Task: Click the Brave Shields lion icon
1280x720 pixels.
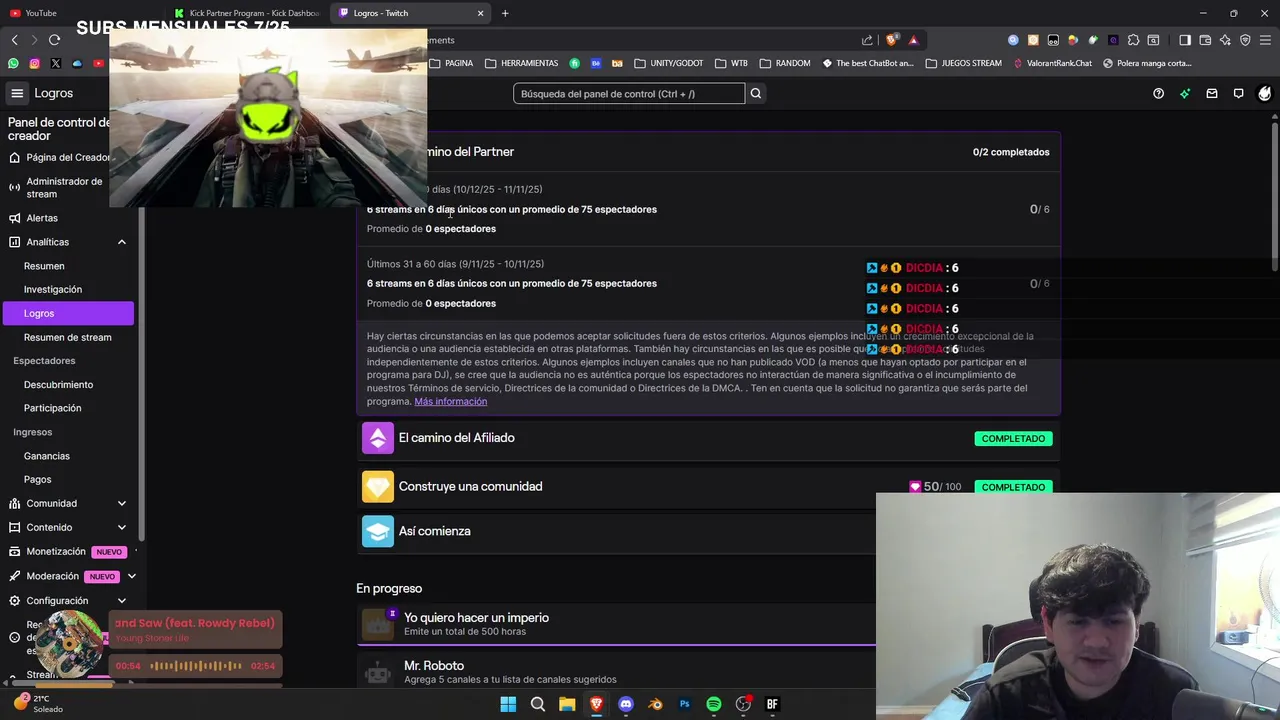Action: 892,40
